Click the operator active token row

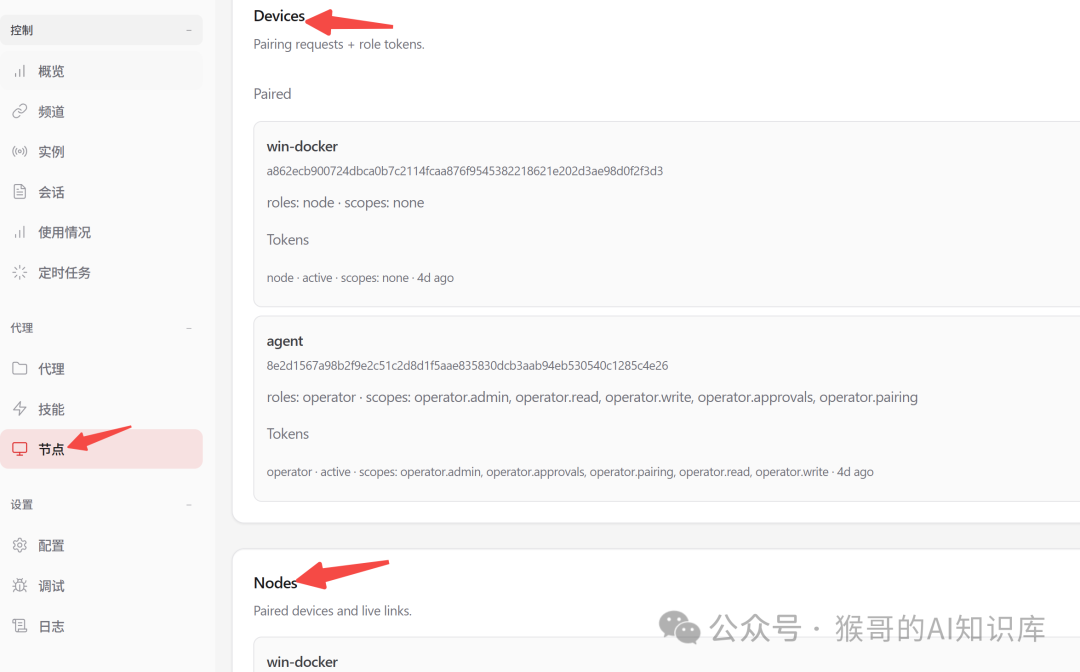click(570, 472)
